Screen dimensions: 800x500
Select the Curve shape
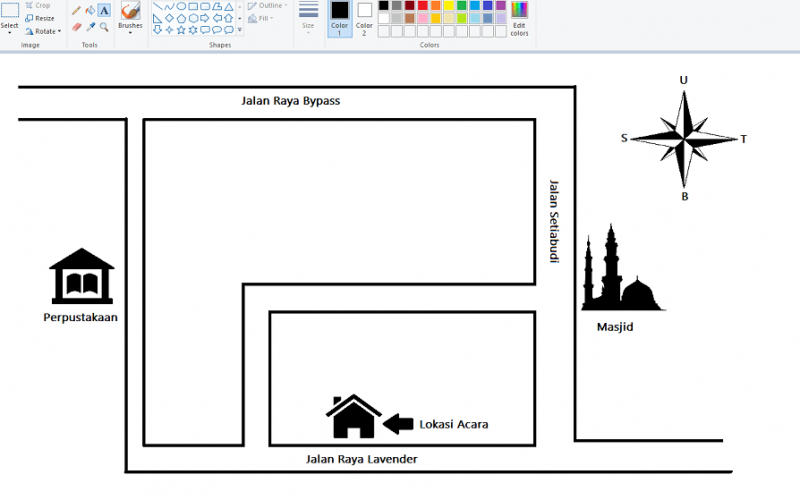[169, 7]
